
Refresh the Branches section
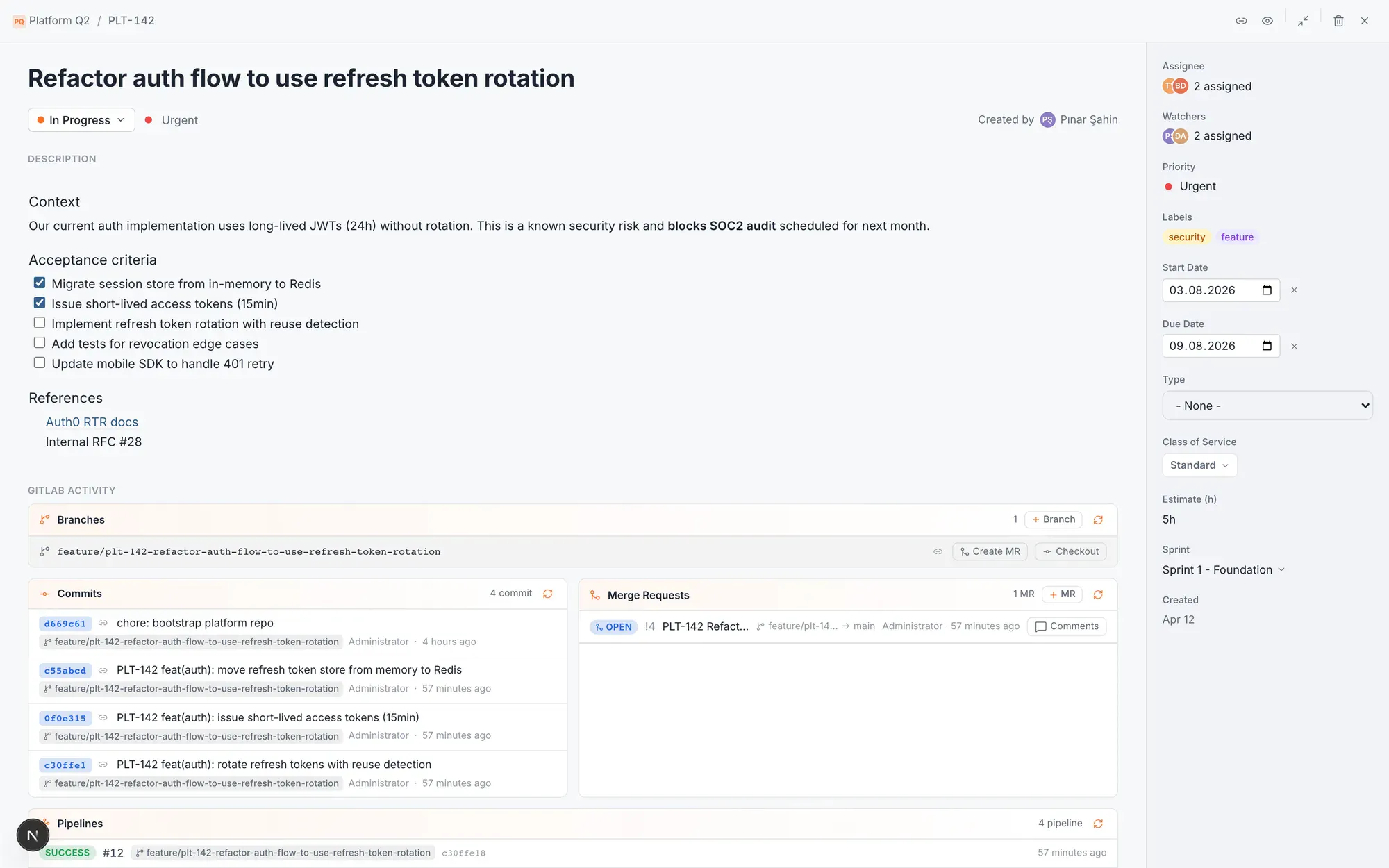pos(1098,519)
